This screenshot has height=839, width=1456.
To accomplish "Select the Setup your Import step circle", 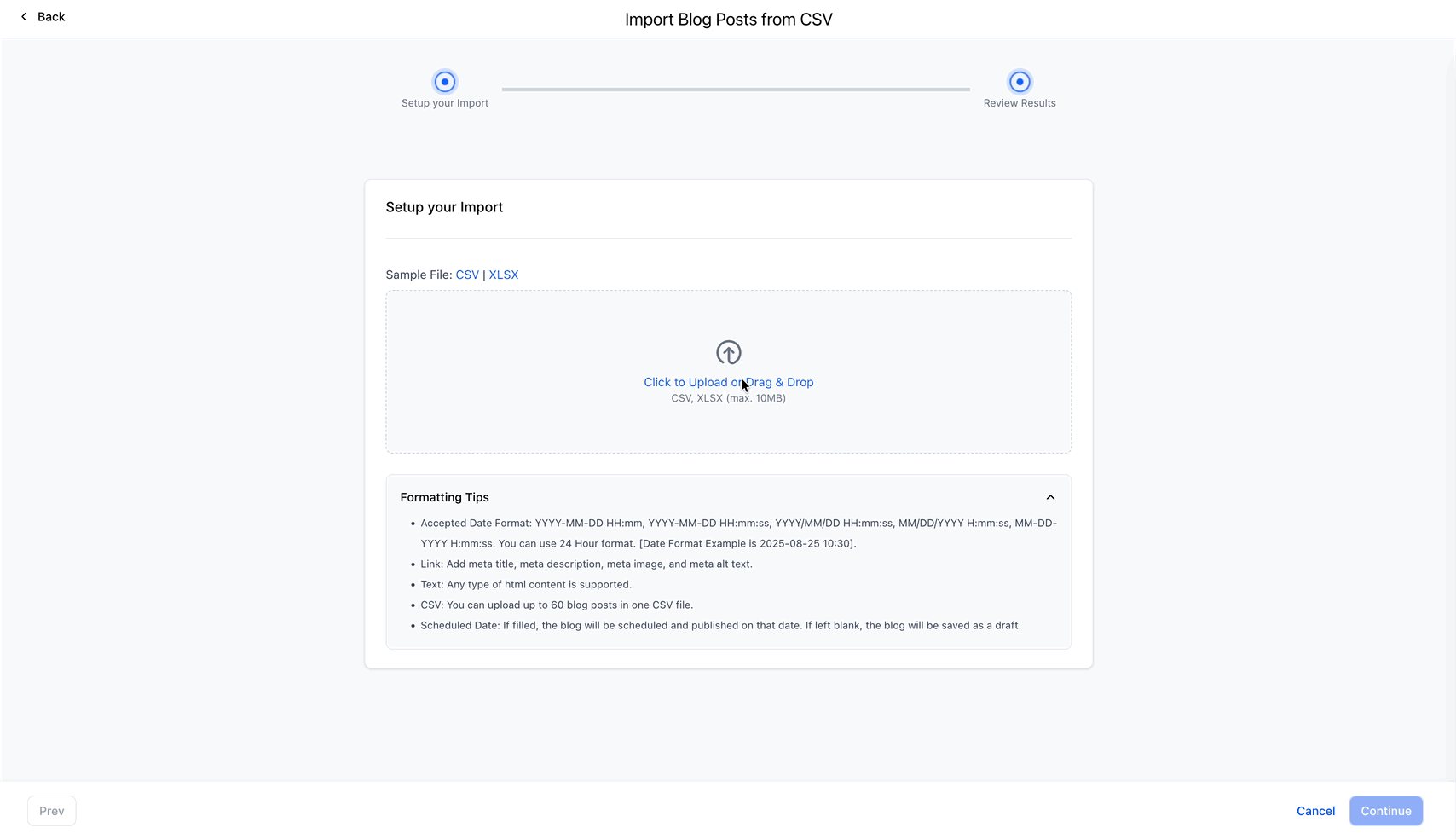I will point(445,82).
